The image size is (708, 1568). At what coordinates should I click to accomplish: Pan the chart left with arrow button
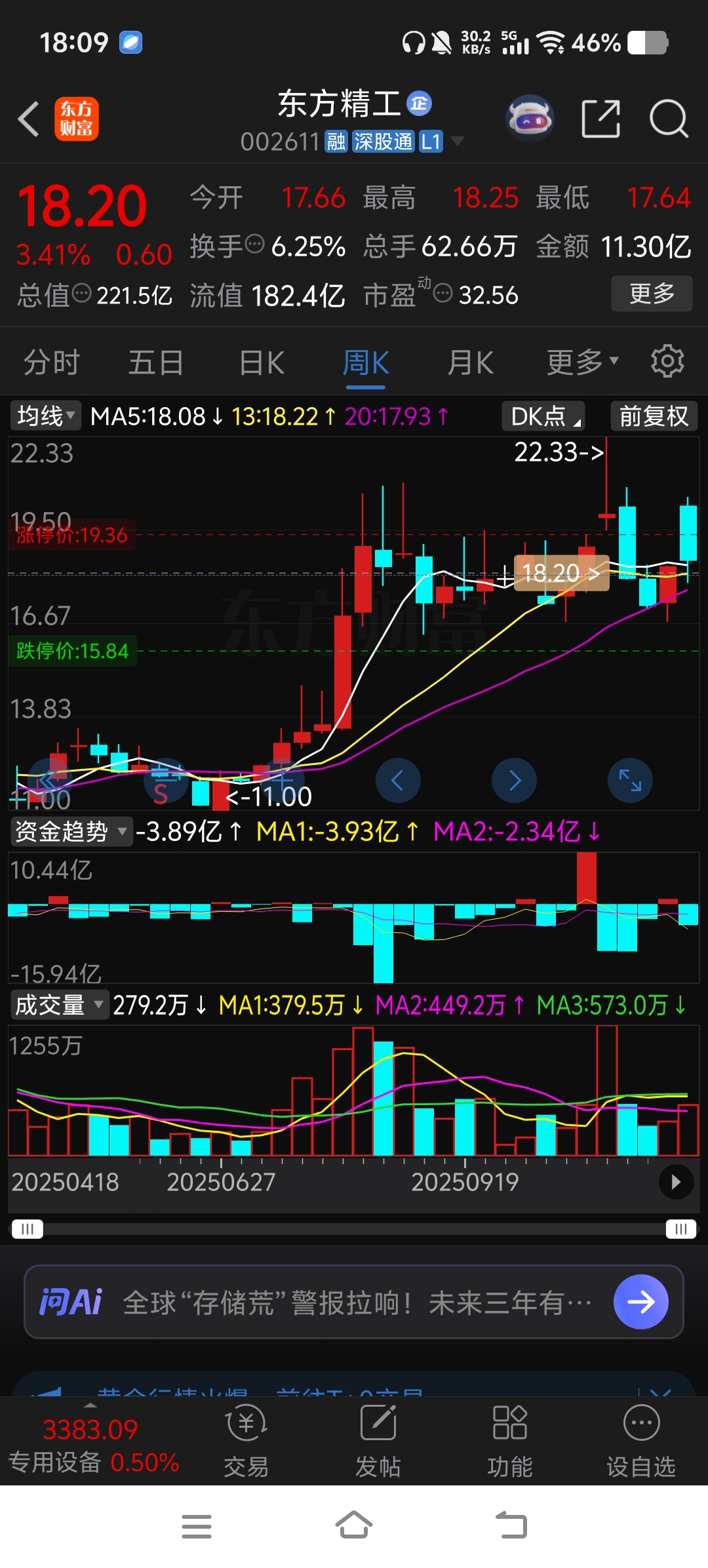pyautogui.click(x=398, y=780)
